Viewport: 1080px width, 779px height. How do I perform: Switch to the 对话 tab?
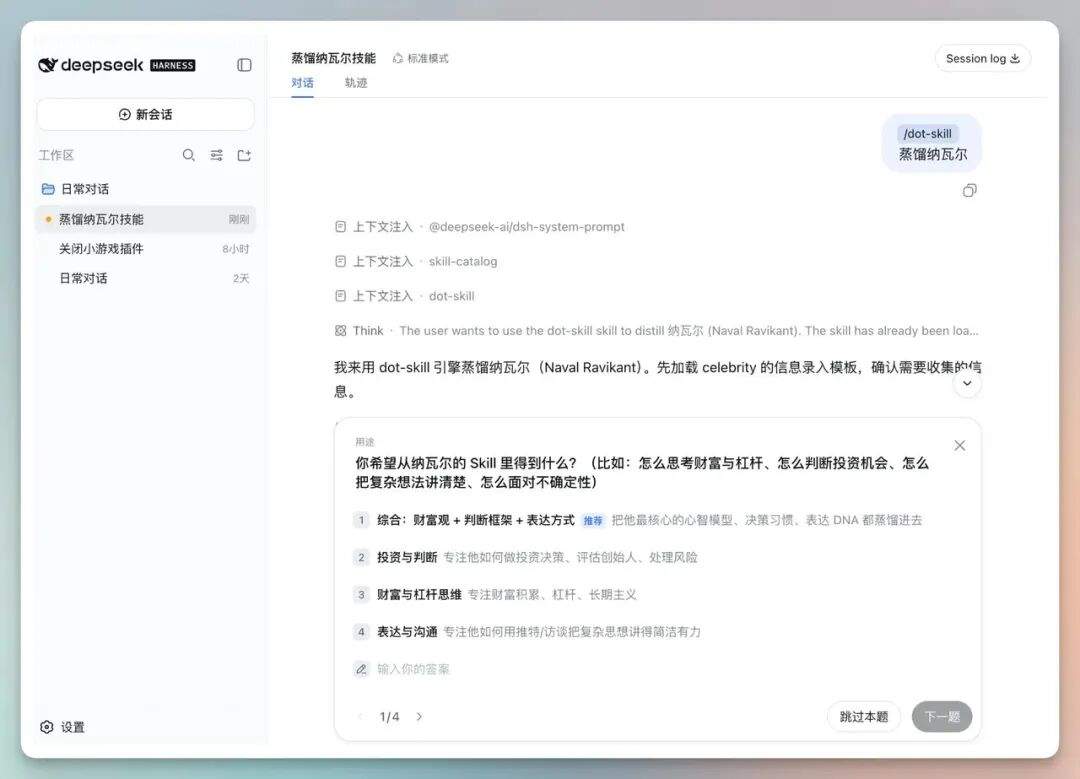[302, 83]
